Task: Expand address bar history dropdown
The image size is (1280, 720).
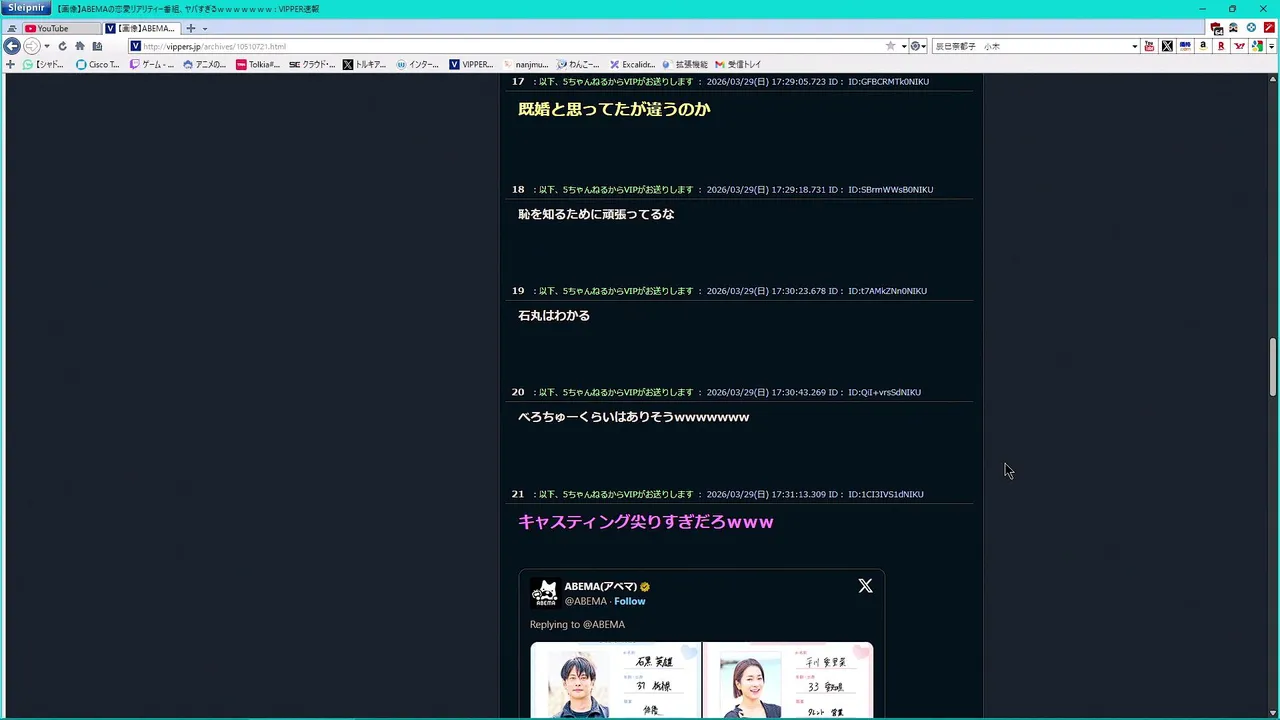Action: pyautogui.click(x=904, y=46)
